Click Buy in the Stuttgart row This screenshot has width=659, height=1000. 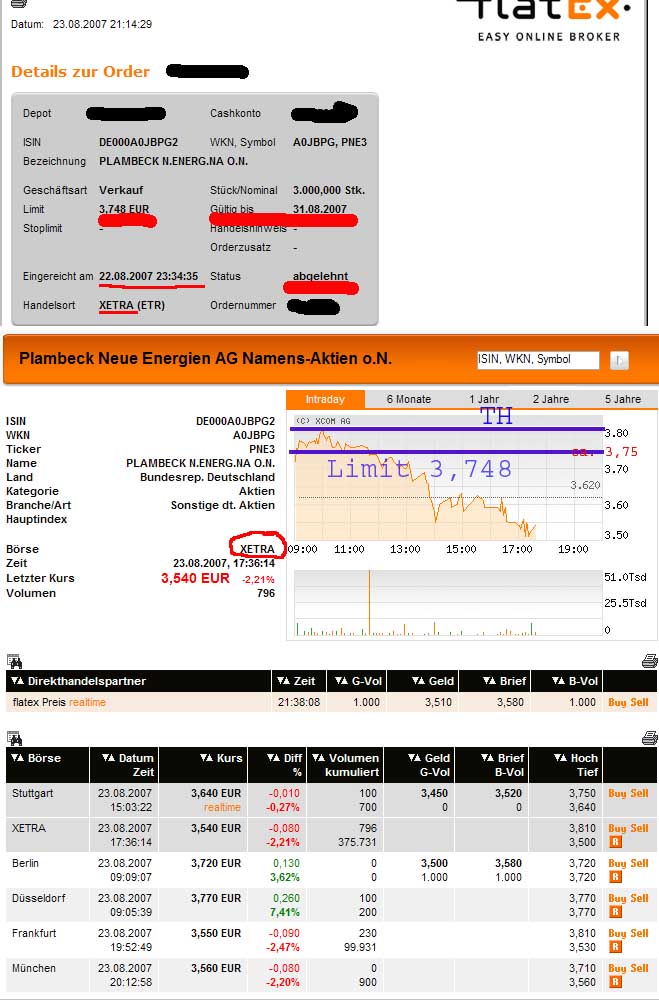click(x=617, y=793)
